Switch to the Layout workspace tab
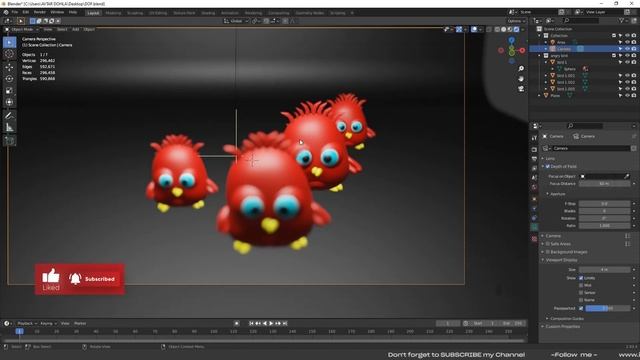This screenshot has width=640, height=360. 93,13
